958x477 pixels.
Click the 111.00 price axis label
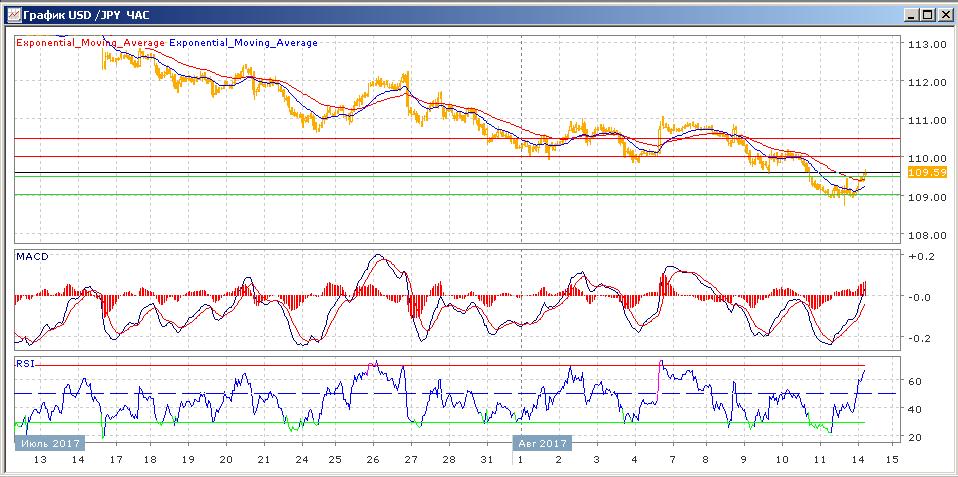[926, 120]
